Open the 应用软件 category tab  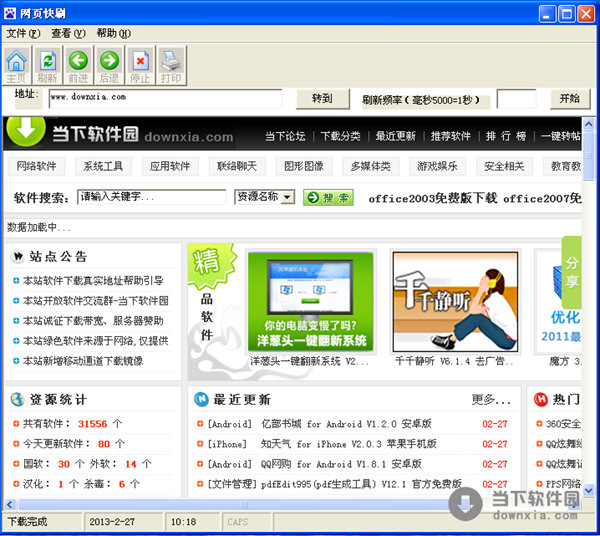point(170,166)
